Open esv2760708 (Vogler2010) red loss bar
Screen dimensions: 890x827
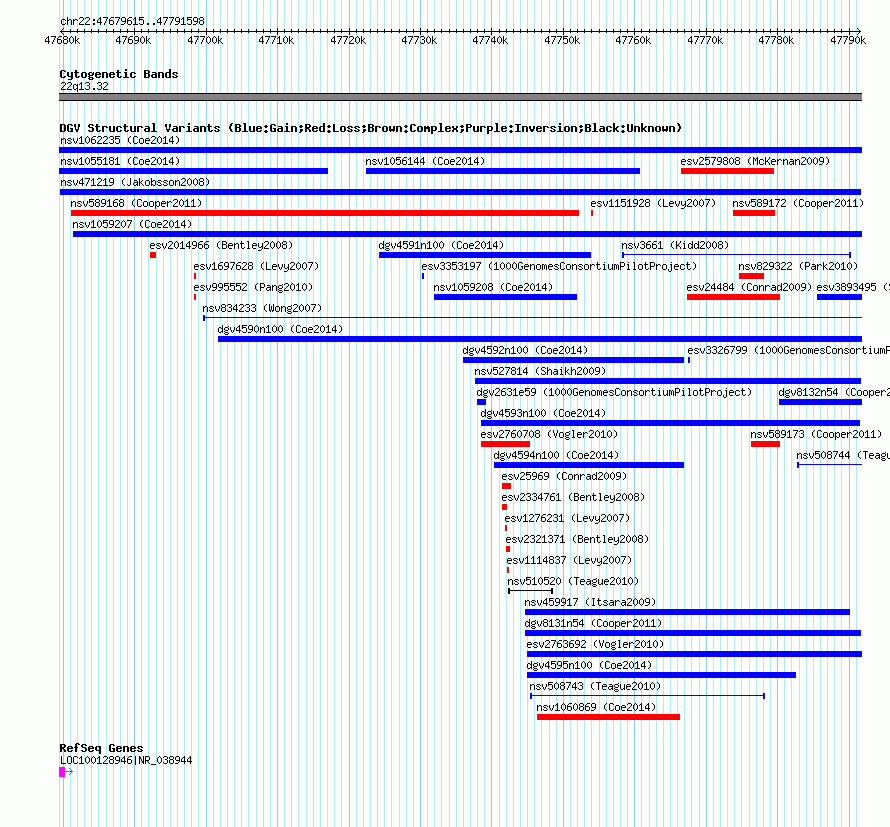pyautogui.click(x=505, y=444)
